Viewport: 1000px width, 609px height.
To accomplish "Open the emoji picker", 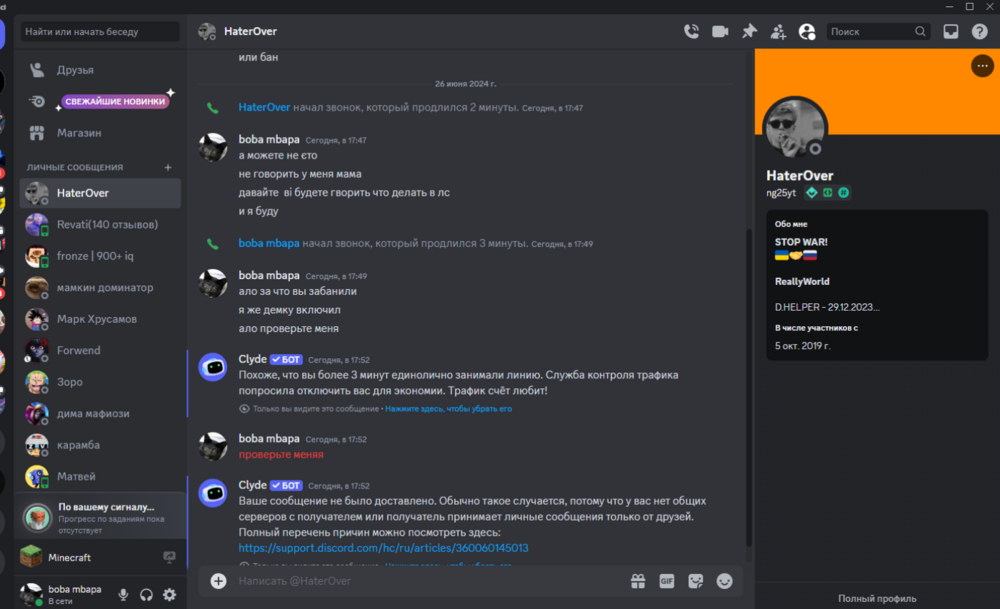I will tap(724, 581).
